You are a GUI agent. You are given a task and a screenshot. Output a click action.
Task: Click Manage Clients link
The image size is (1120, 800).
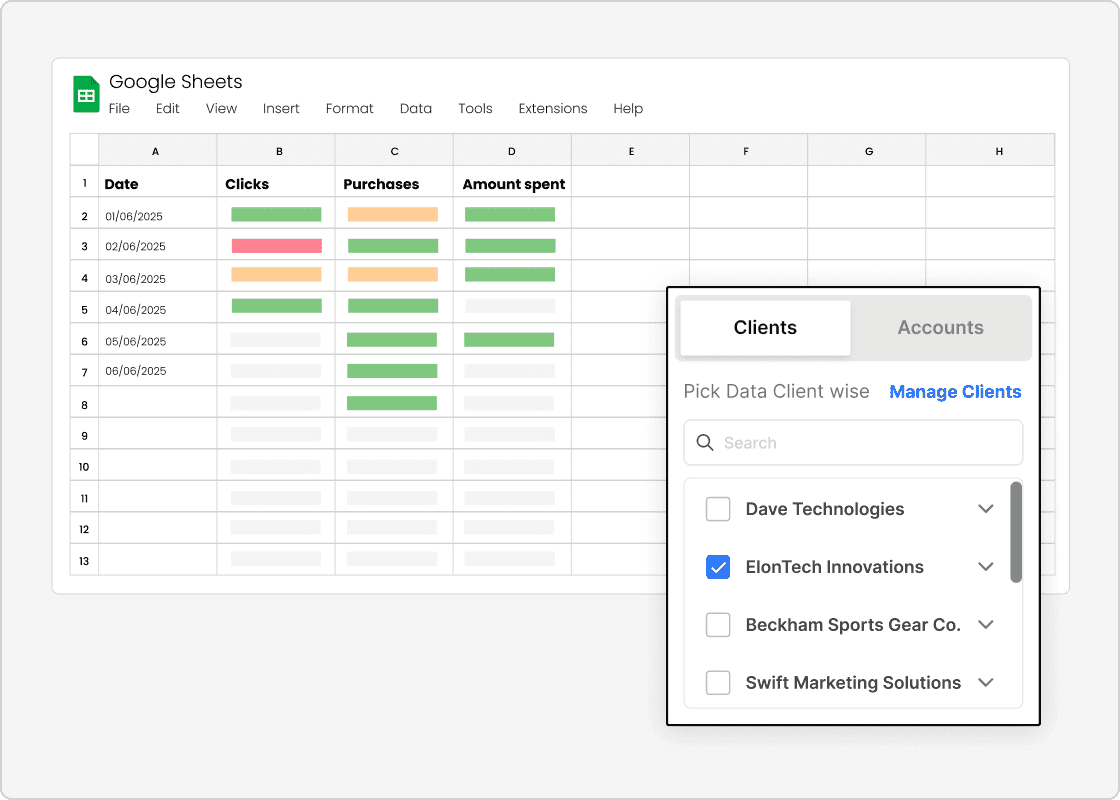(x=955, y=391)
